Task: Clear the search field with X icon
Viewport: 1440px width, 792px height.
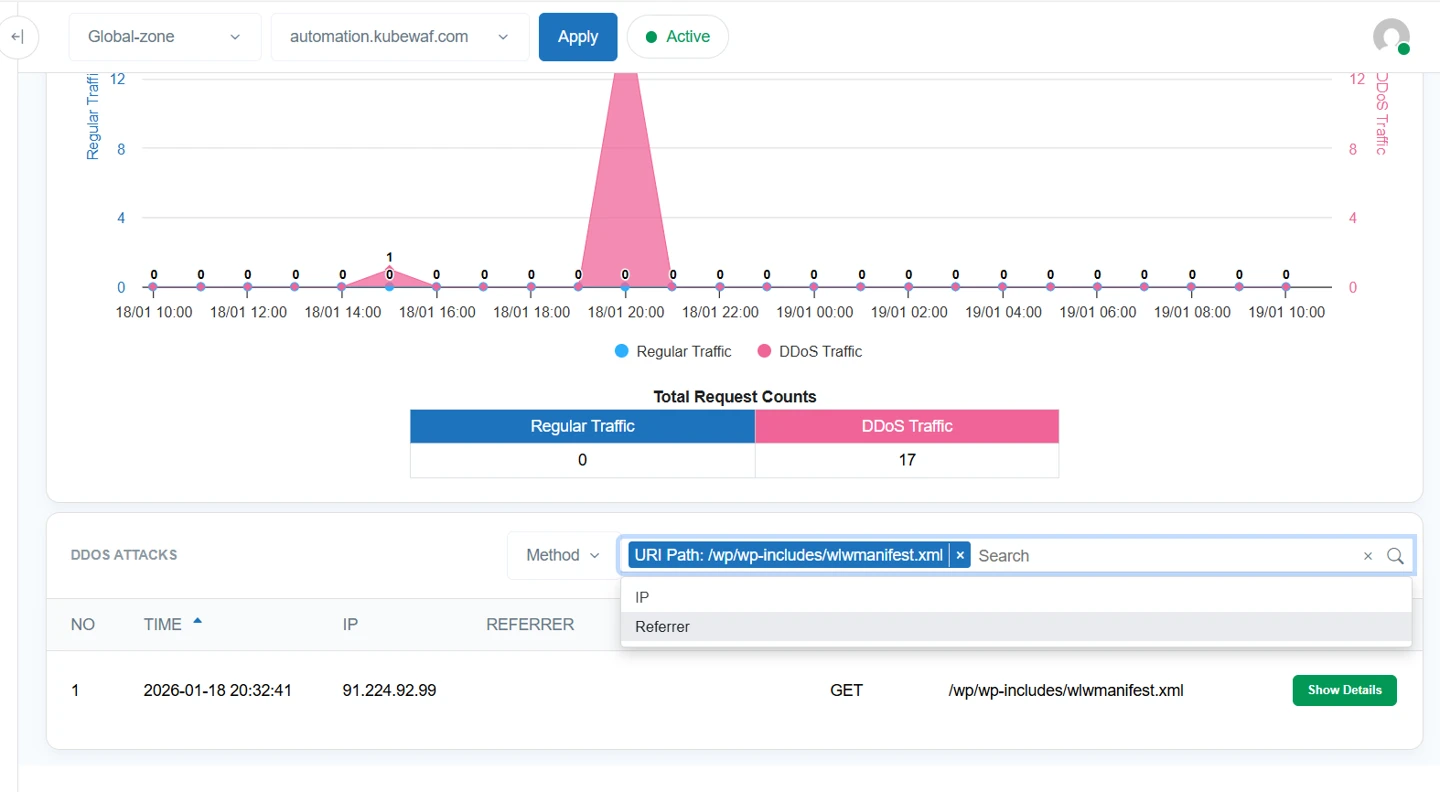Action: pyautogui.click(x=1368, y=556)
